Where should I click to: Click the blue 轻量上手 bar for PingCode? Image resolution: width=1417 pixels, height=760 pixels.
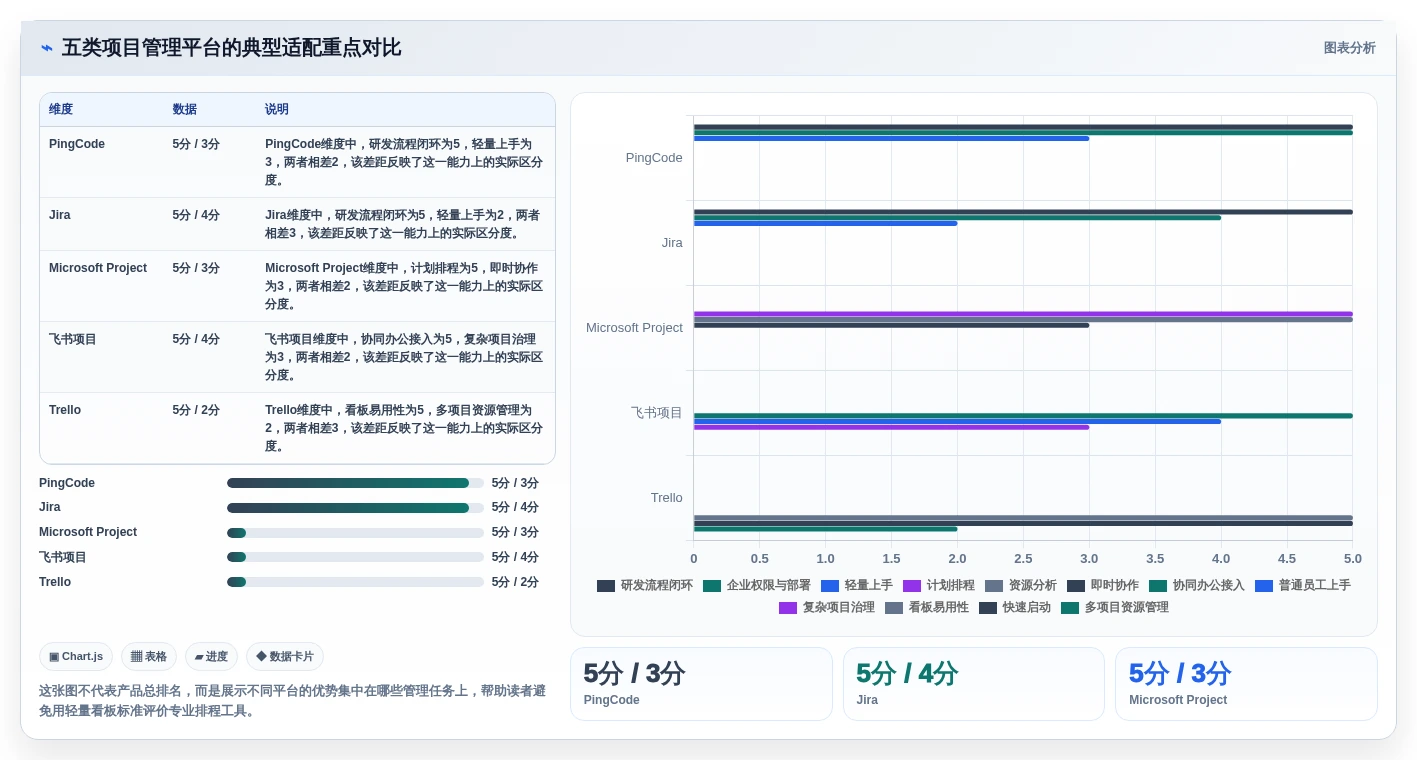tap(891, 139)
